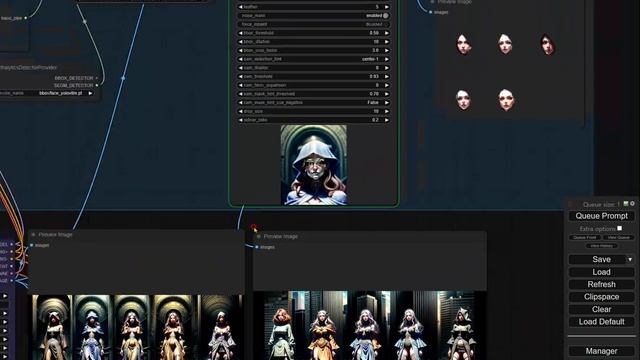Click the images input port of the face Preview Image node

coord(431,12)
